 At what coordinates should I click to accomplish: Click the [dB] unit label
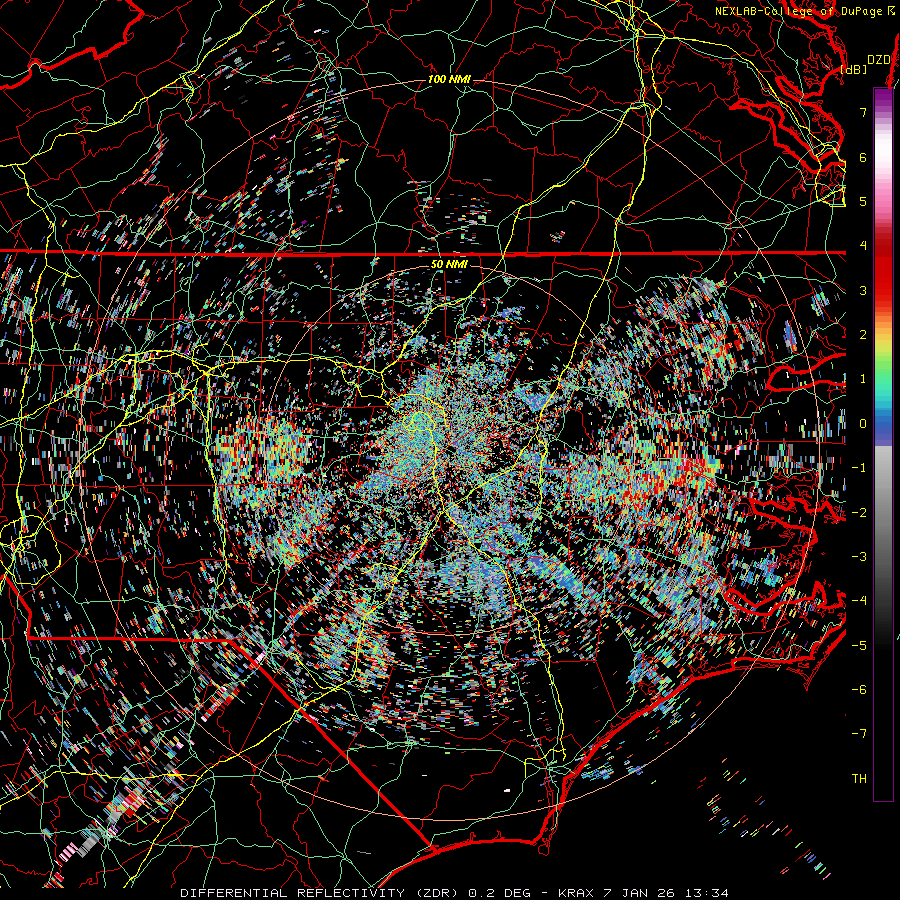854,69
